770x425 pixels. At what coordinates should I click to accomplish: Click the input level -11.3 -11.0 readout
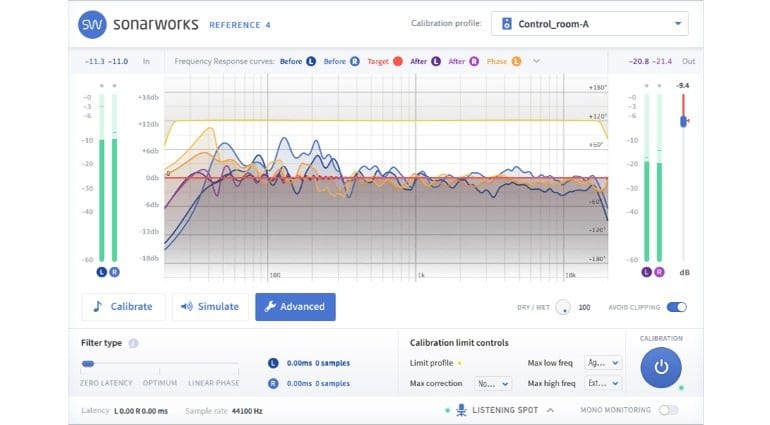tap(106, 61)
